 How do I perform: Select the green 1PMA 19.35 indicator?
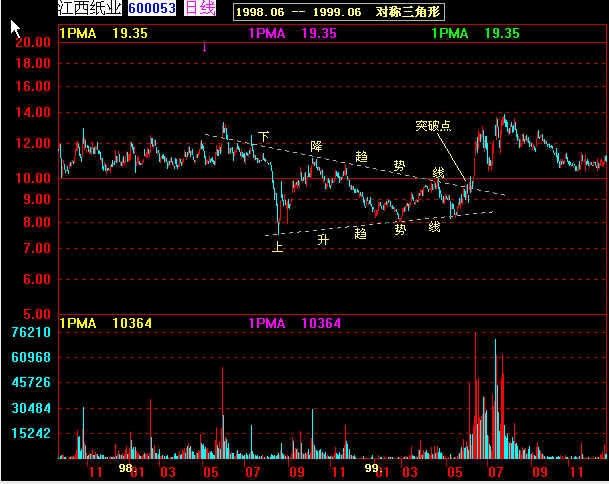(475, 33)
